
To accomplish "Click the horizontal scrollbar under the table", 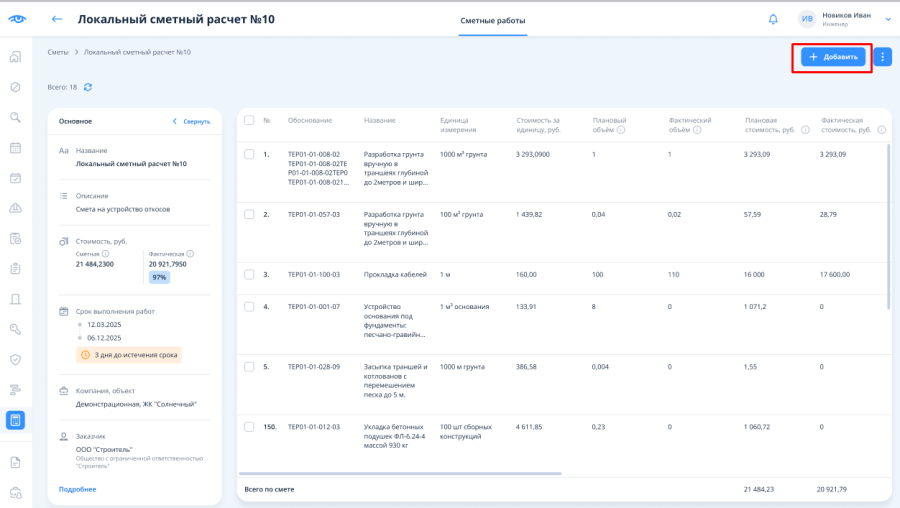I will point(400,474).
